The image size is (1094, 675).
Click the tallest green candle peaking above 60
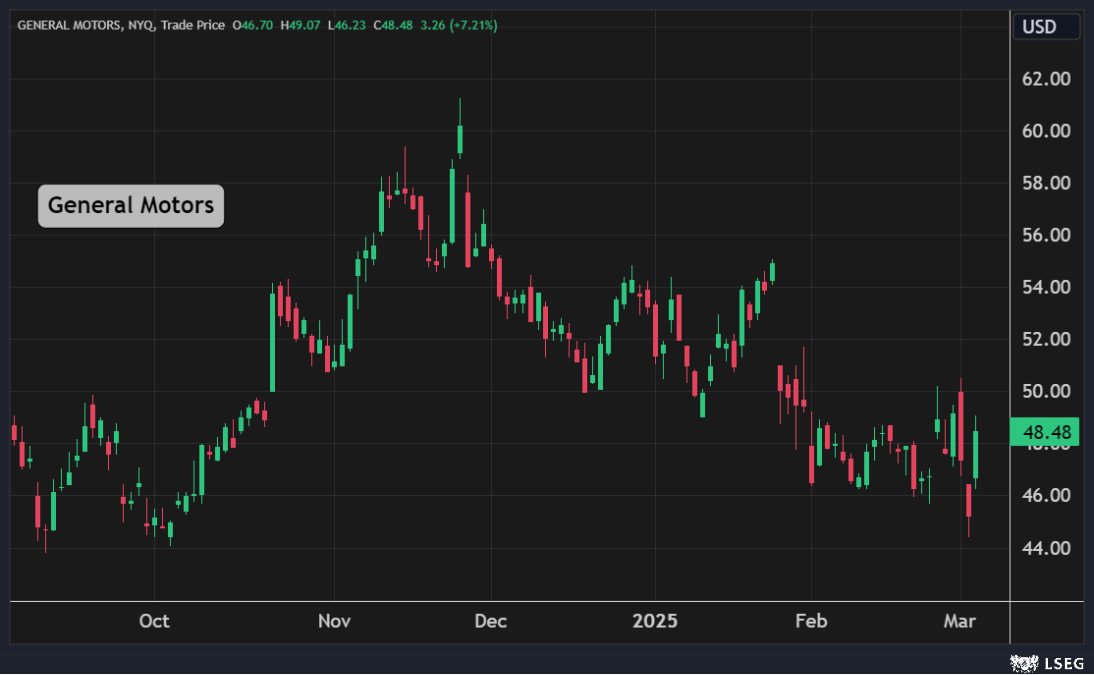[x=460, y=139]
